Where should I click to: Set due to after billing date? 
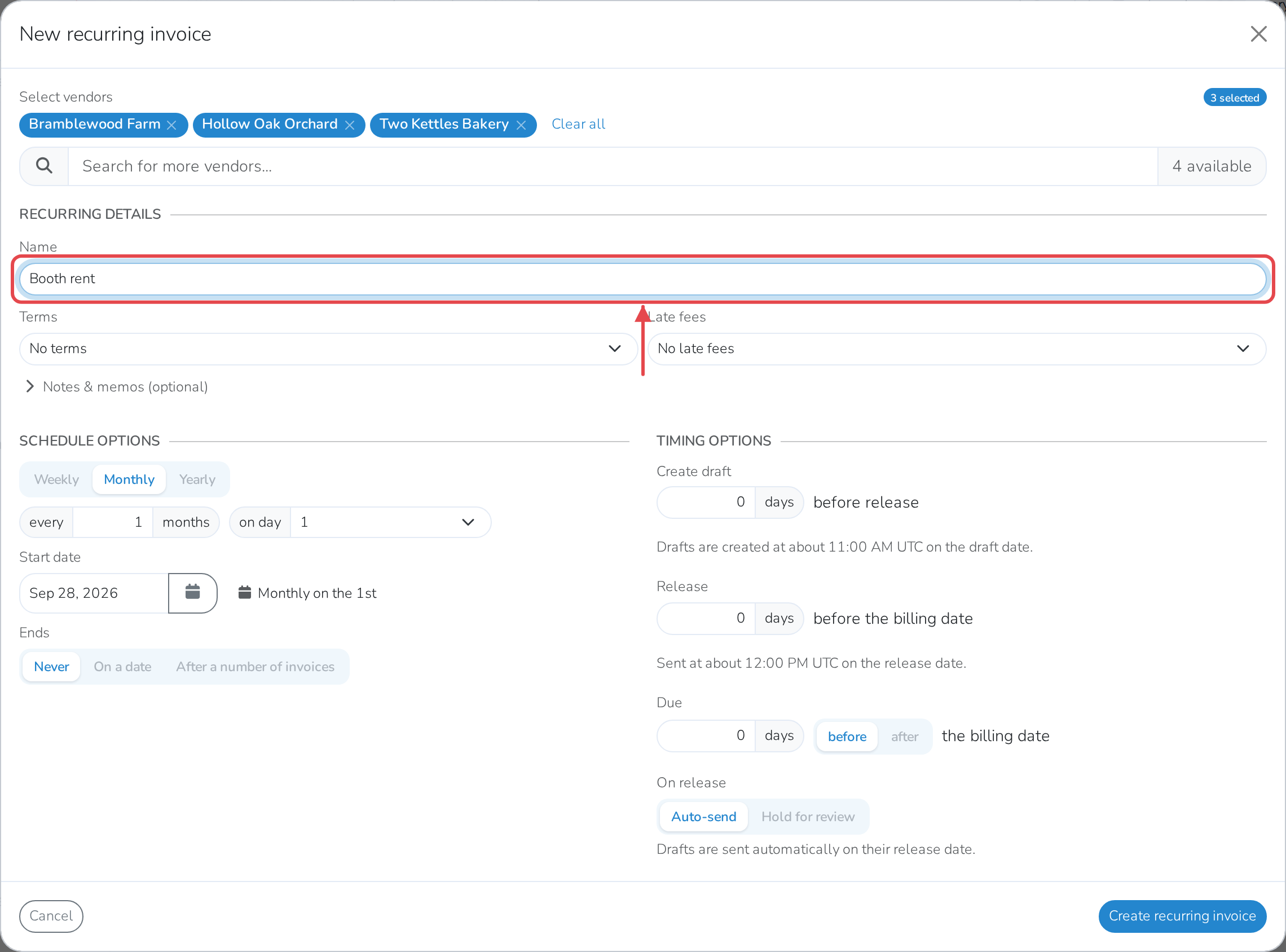[905, 737]
